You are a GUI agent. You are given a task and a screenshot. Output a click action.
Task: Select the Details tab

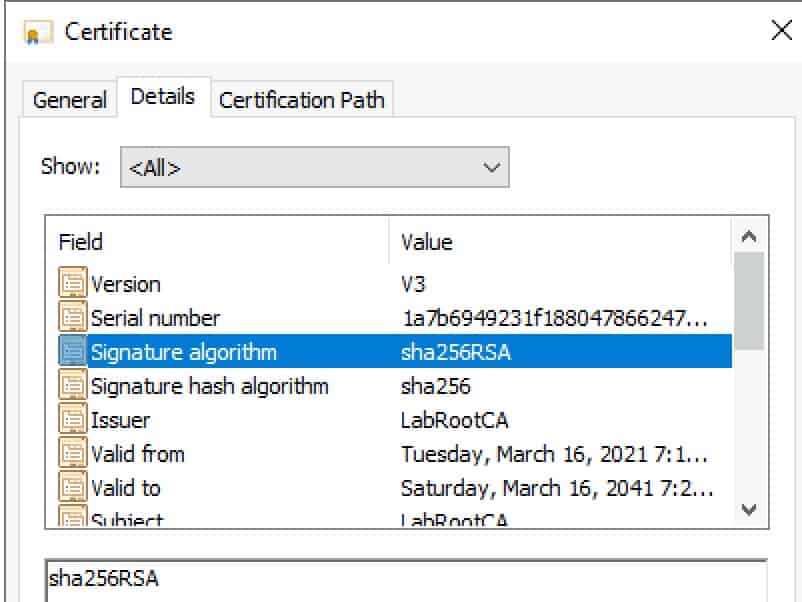(162, 98)
